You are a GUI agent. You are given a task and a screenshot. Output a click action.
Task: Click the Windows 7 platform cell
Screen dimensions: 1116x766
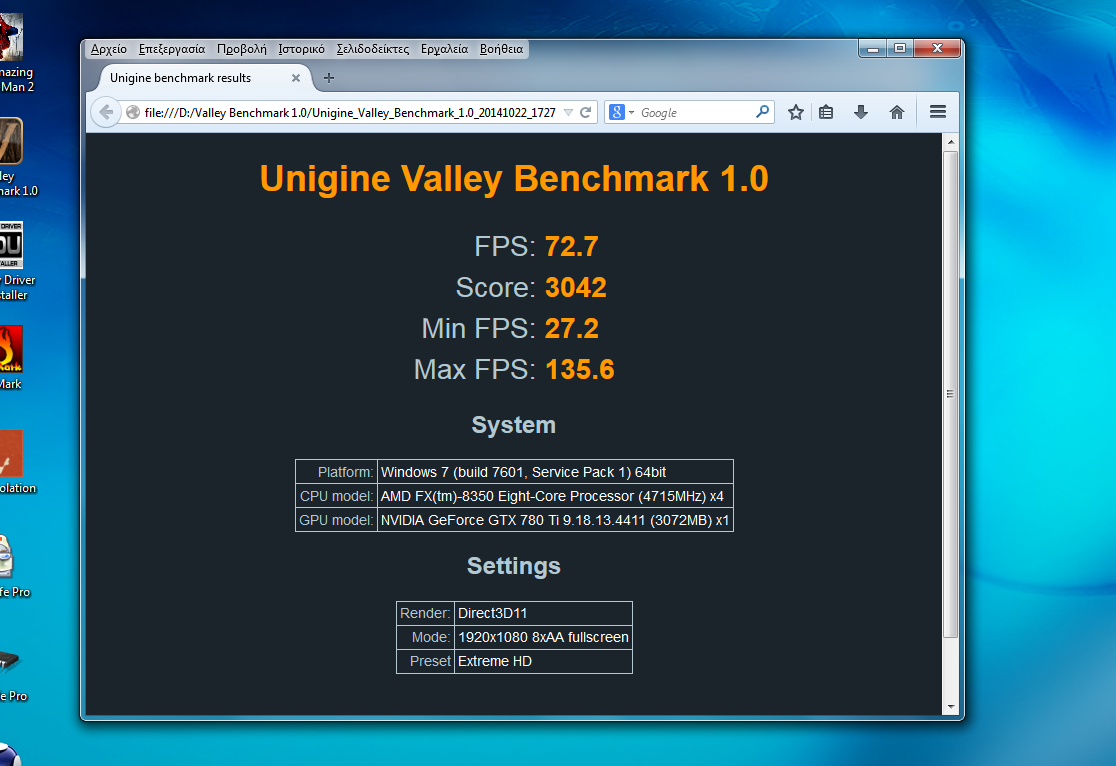coord(555,472)
